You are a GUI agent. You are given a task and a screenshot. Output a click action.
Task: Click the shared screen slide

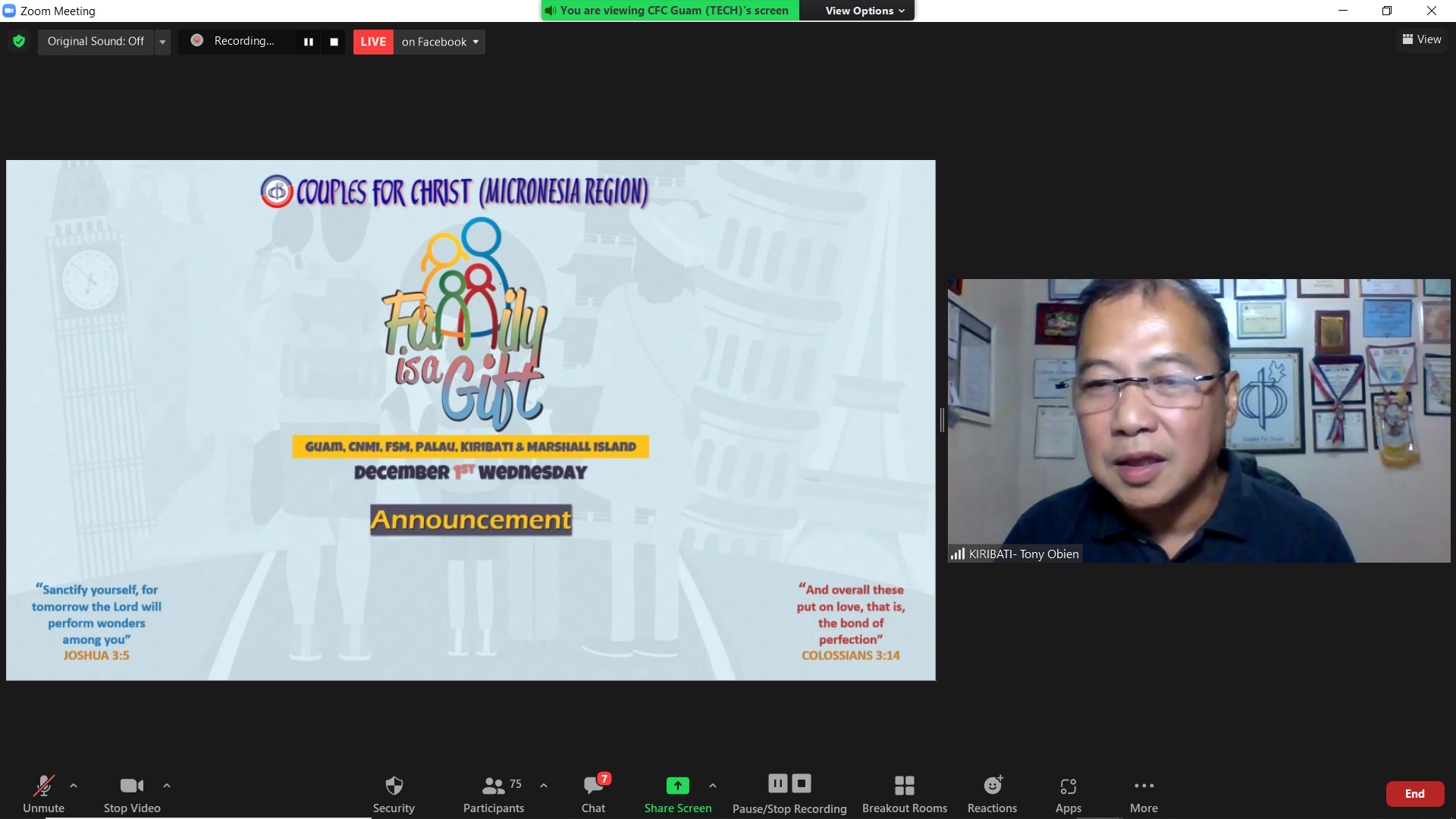[x=471, y=420]
